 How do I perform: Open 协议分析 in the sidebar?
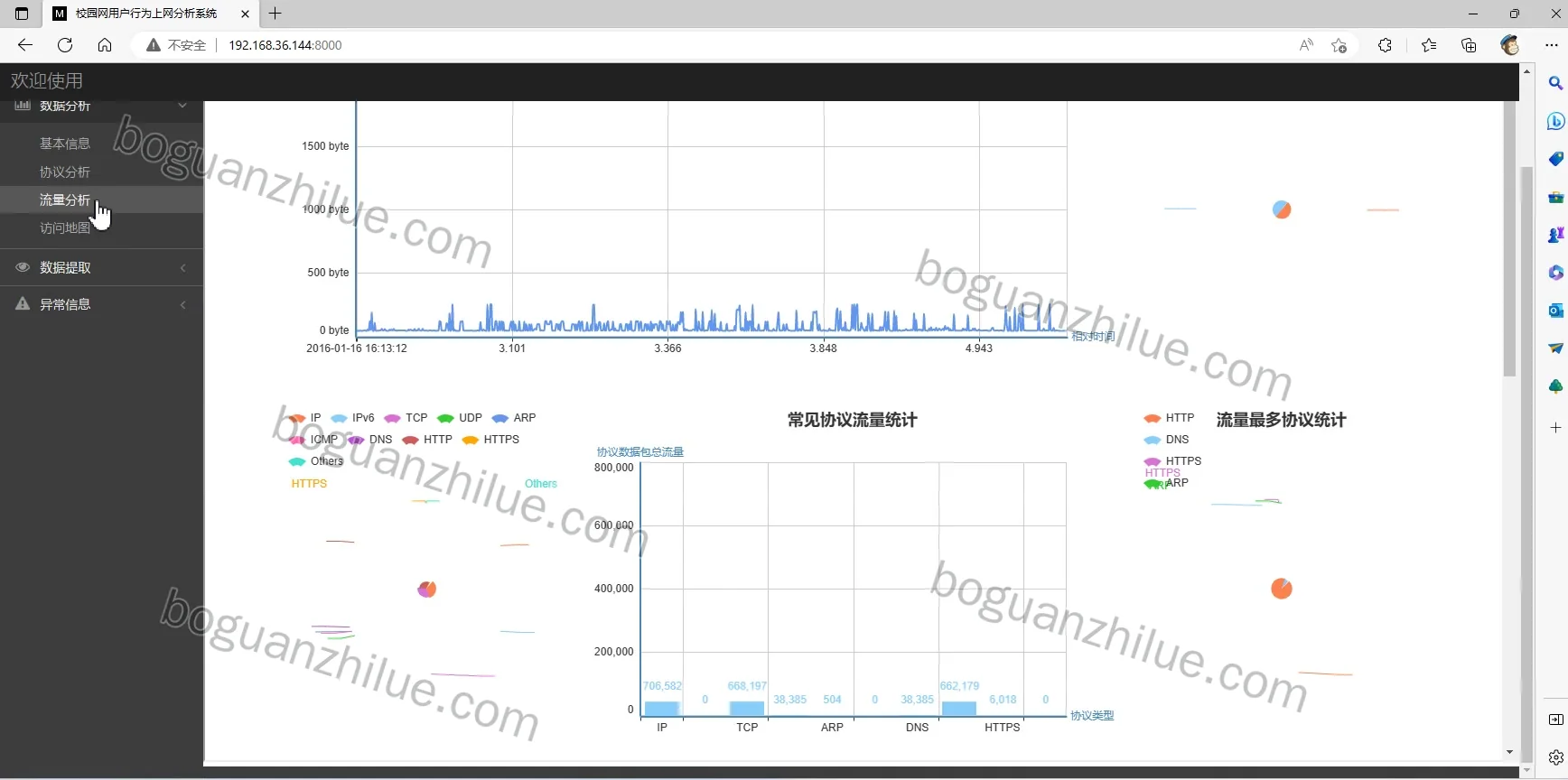coord(65,172)
